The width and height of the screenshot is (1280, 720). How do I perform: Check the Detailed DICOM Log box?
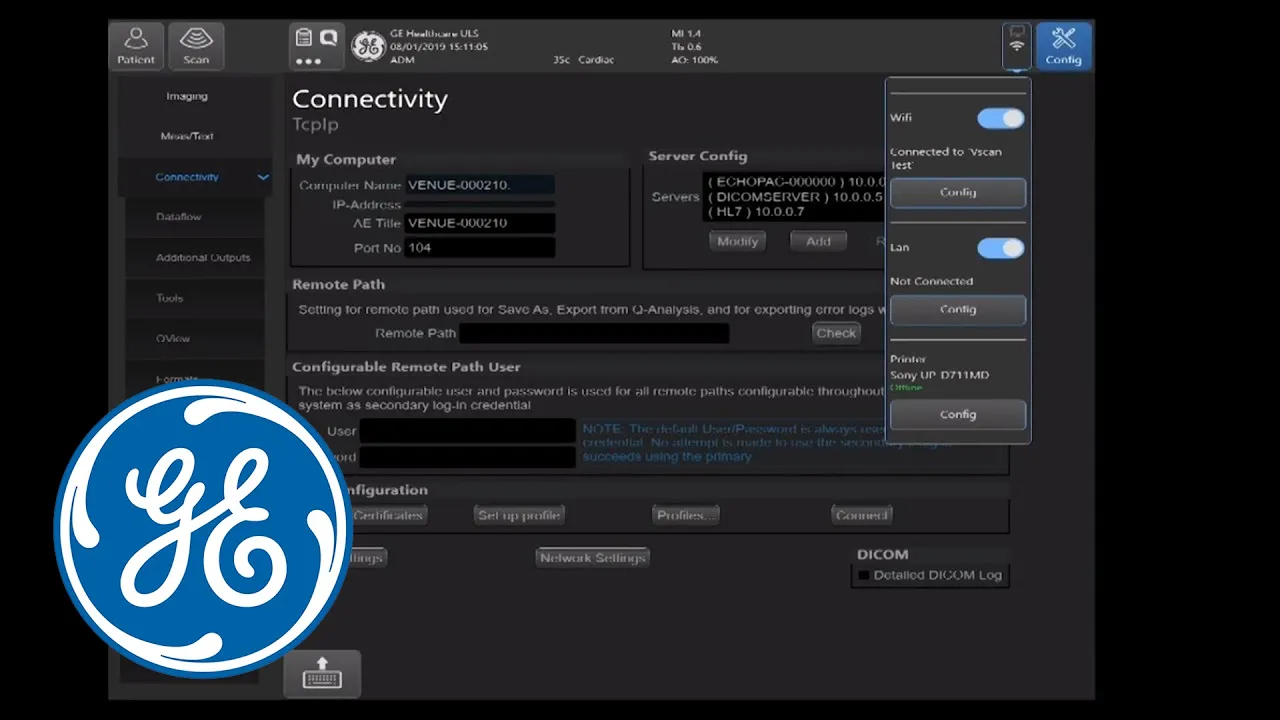coord(864,575)
